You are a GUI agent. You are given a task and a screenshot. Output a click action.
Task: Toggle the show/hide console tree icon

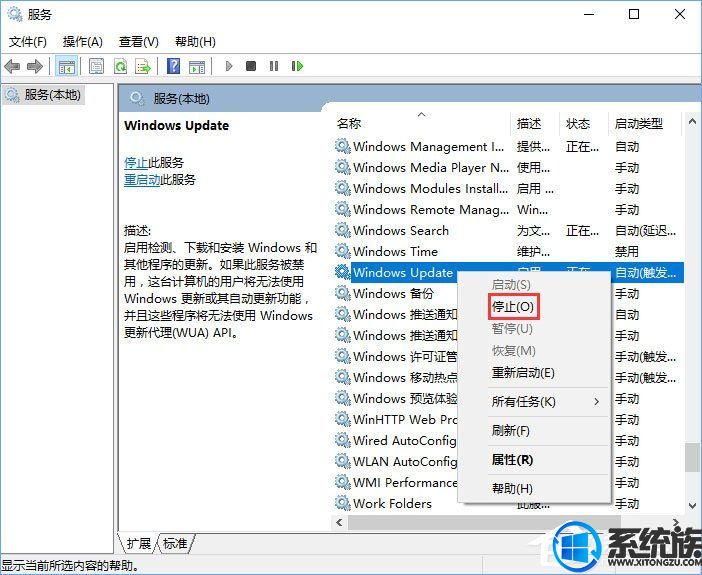click(x=66, y=67)
